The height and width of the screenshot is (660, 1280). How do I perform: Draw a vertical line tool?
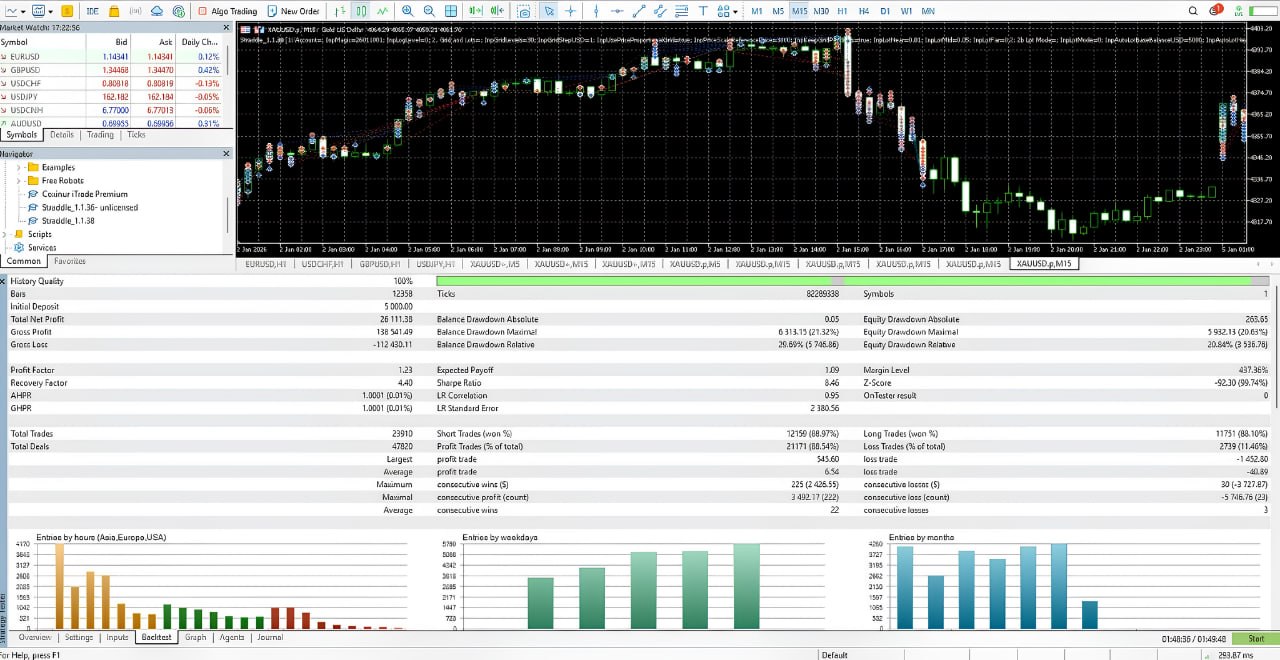tap(596, 11)
